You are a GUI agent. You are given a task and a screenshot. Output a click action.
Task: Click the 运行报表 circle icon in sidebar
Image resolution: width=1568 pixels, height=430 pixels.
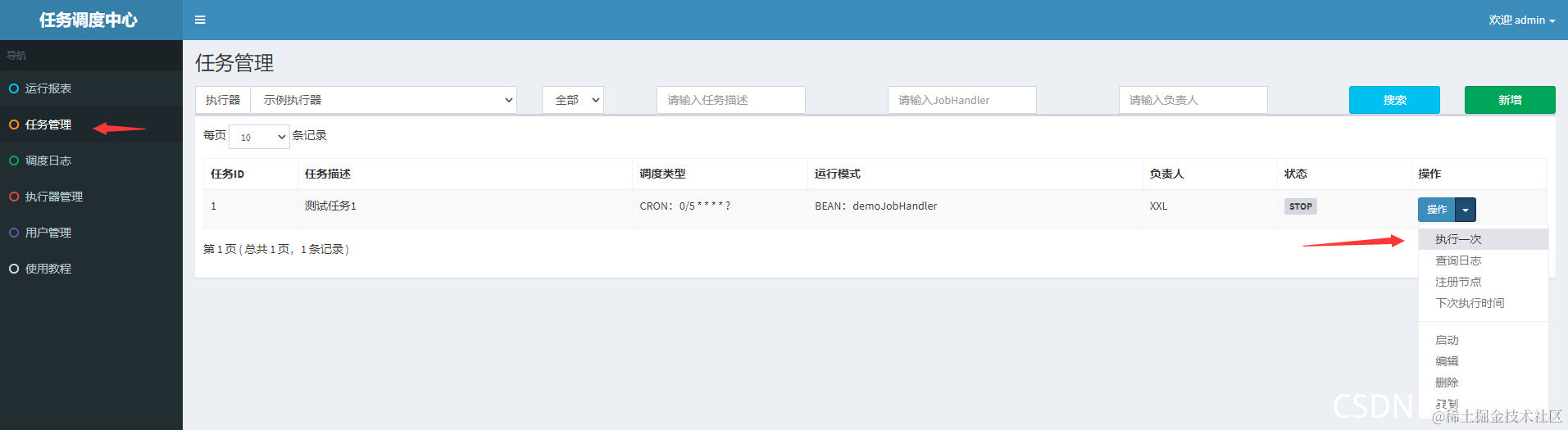[x=14, y=88]
